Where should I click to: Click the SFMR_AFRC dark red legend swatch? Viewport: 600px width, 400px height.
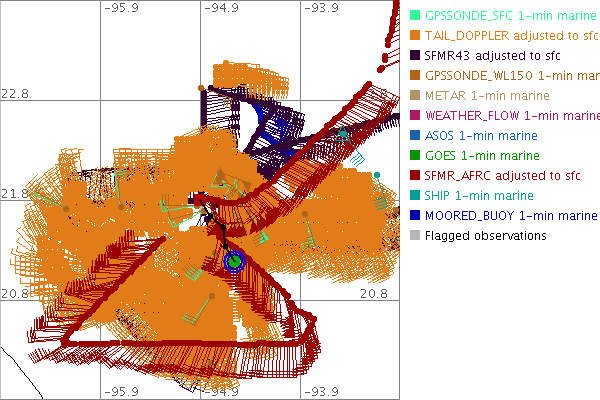point(415,176)
